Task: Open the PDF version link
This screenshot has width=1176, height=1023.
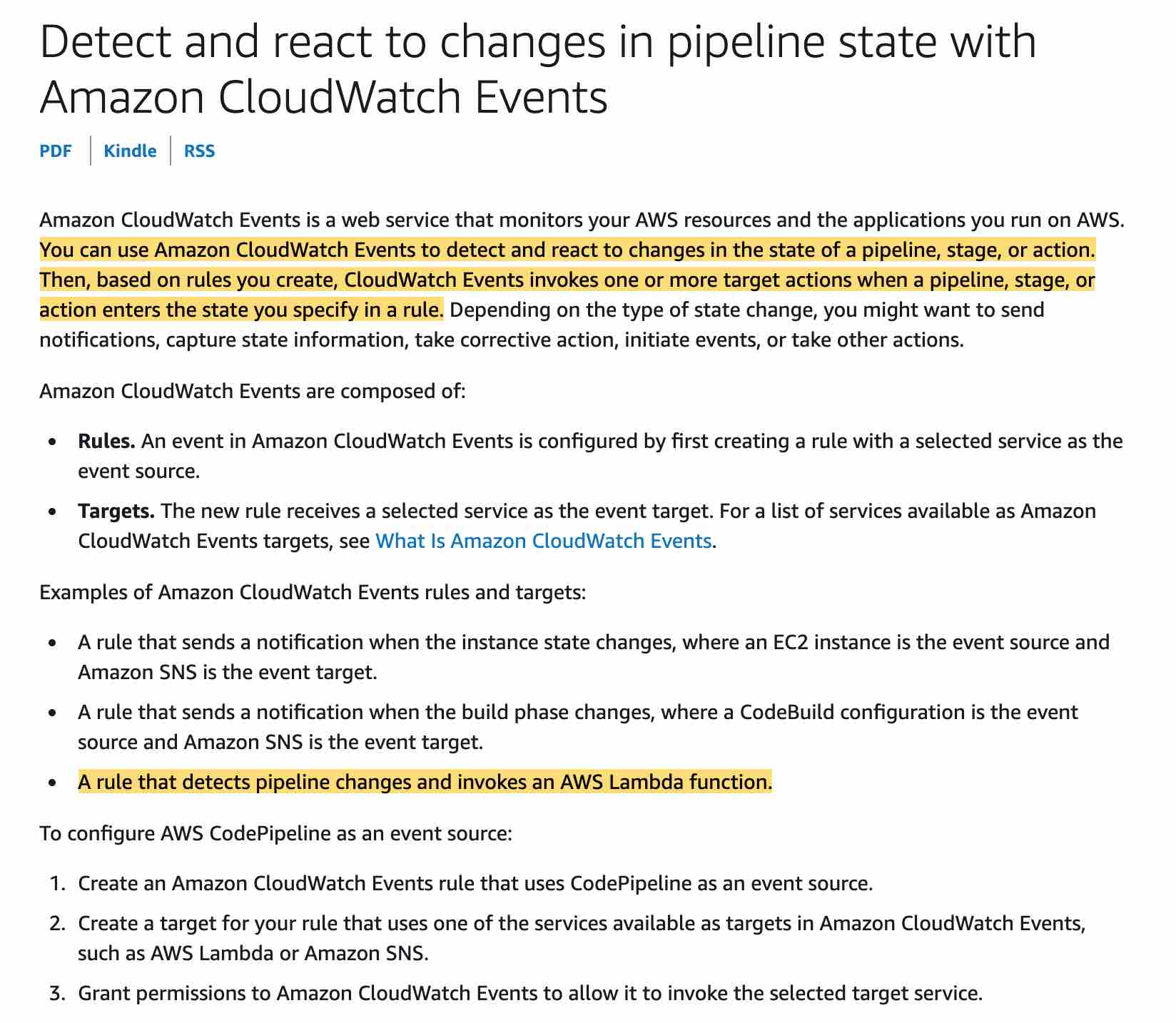Action: pyautogui.click(x=56, y=151)
